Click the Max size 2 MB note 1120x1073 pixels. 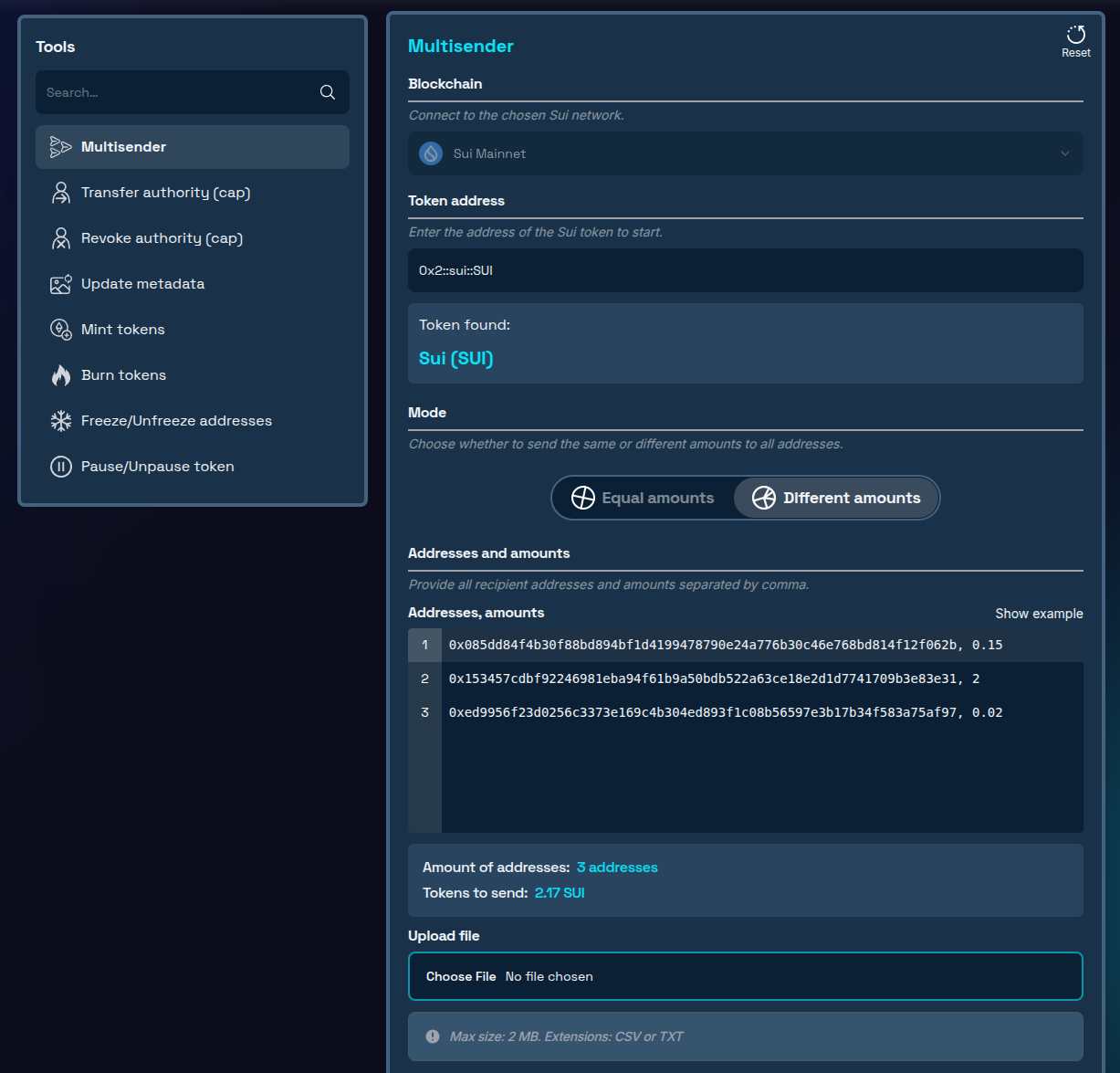566,1036
